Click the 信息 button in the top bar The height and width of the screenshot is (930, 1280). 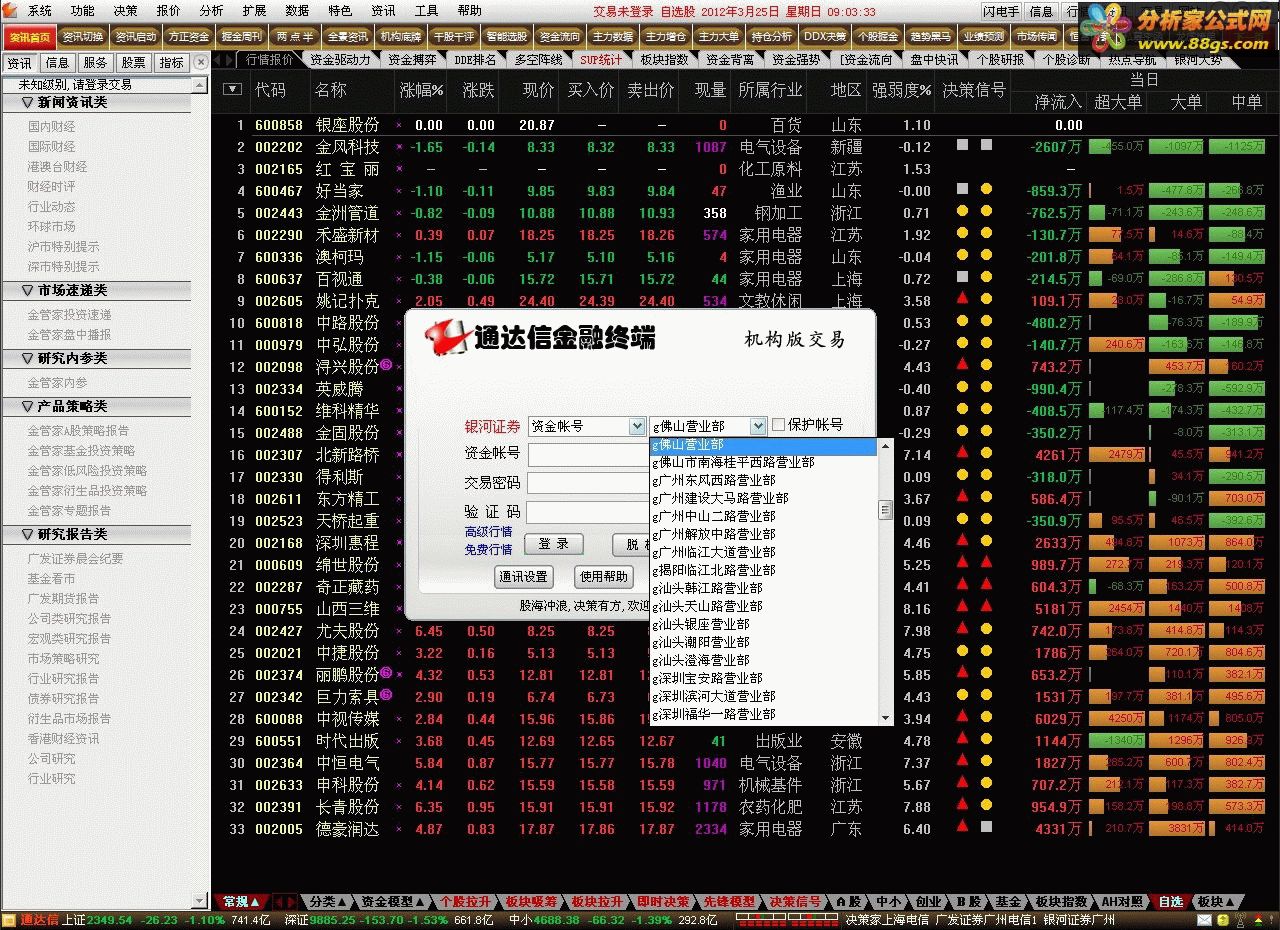tap(1041, 12)
